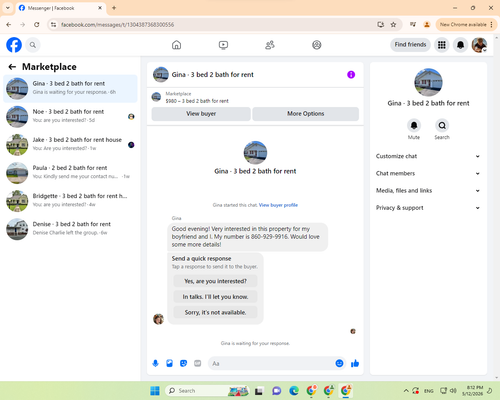The width and height of the screenshot is (500, 400).
Task: Expand Customize chat section
Action: (428, 156)
